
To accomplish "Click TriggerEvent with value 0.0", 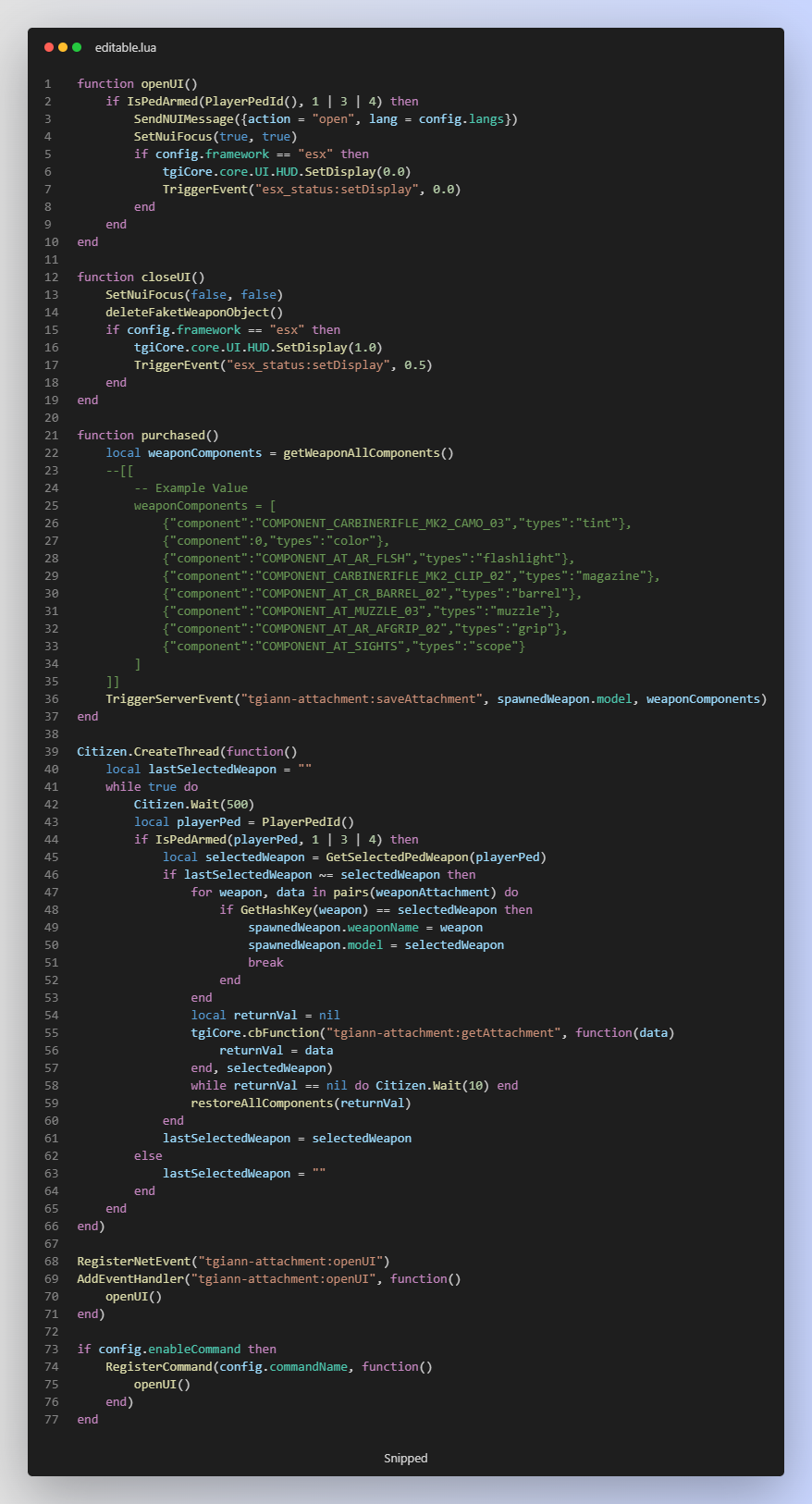I will (312, 190).
